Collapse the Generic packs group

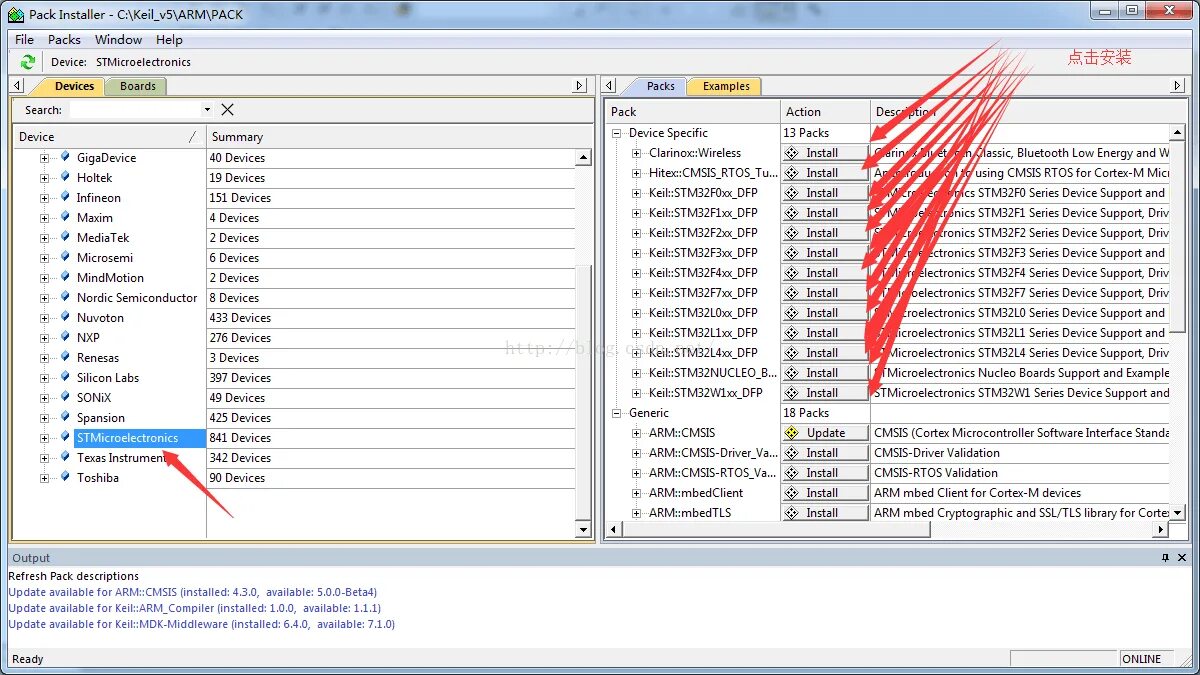[x=618, y=413]
